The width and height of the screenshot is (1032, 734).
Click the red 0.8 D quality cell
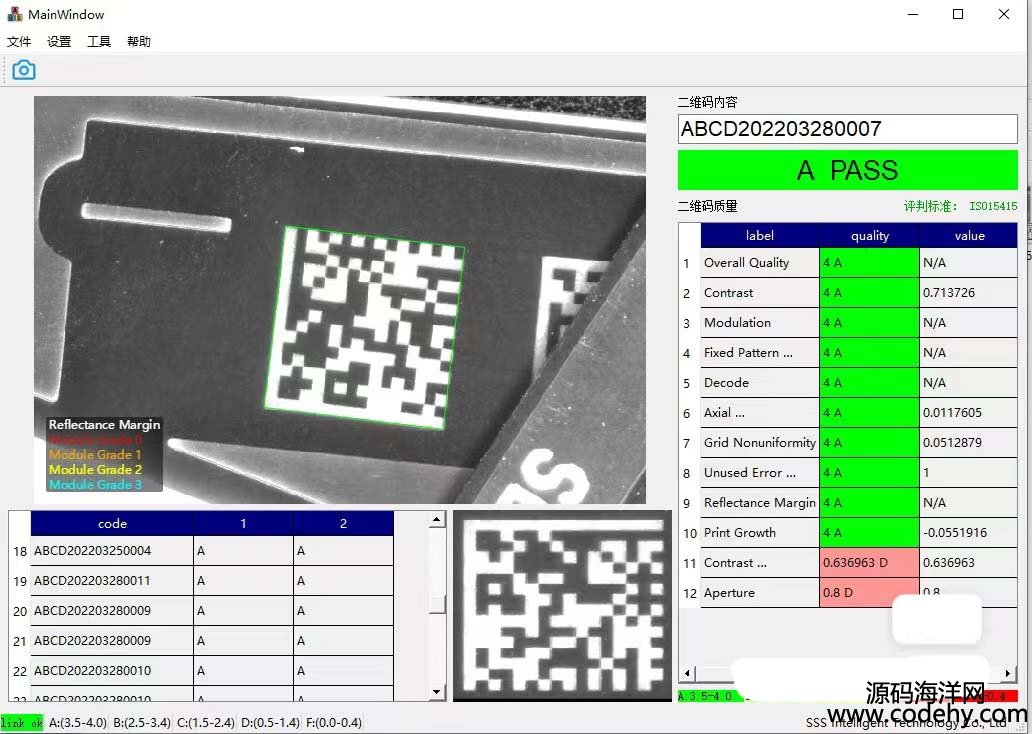[869, 592]
